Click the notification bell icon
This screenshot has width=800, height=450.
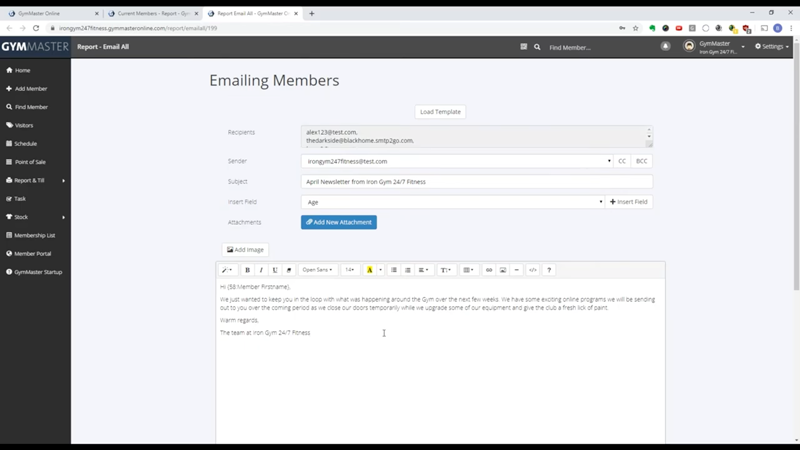tap(665, 46)
